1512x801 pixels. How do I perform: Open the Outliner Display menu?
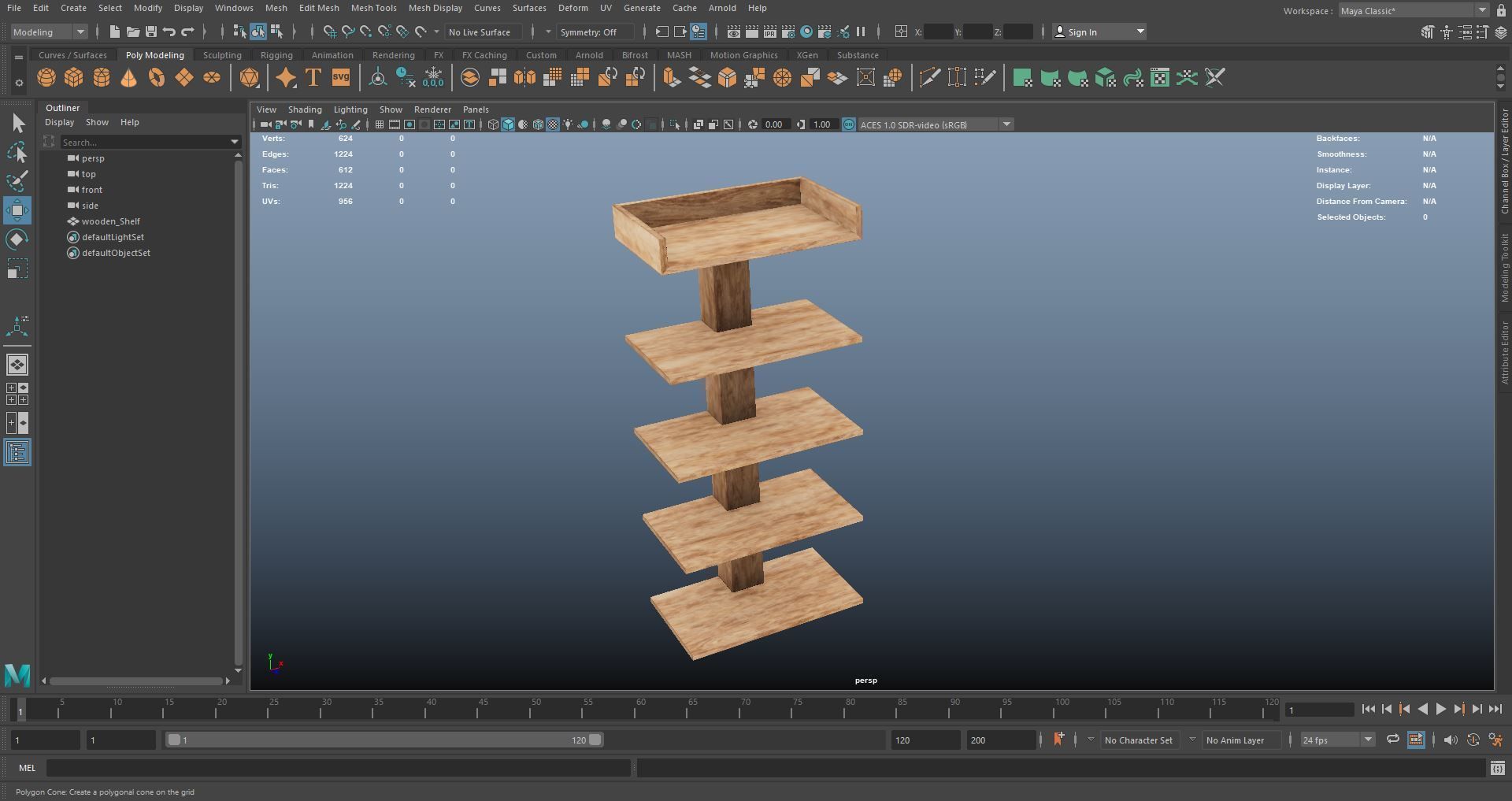click(x=59, y=122)
